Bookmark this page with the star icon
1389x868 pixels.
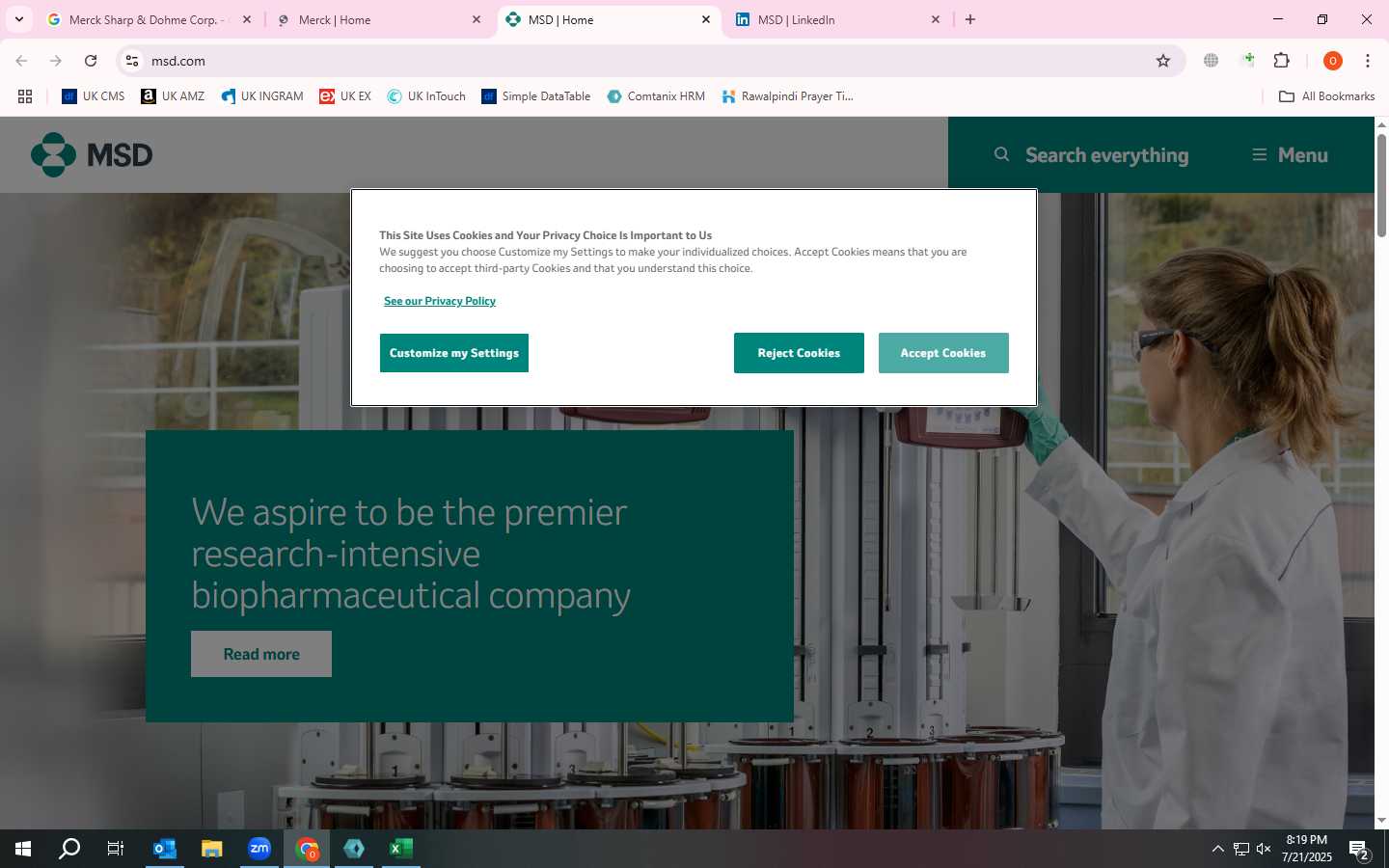1163,61
